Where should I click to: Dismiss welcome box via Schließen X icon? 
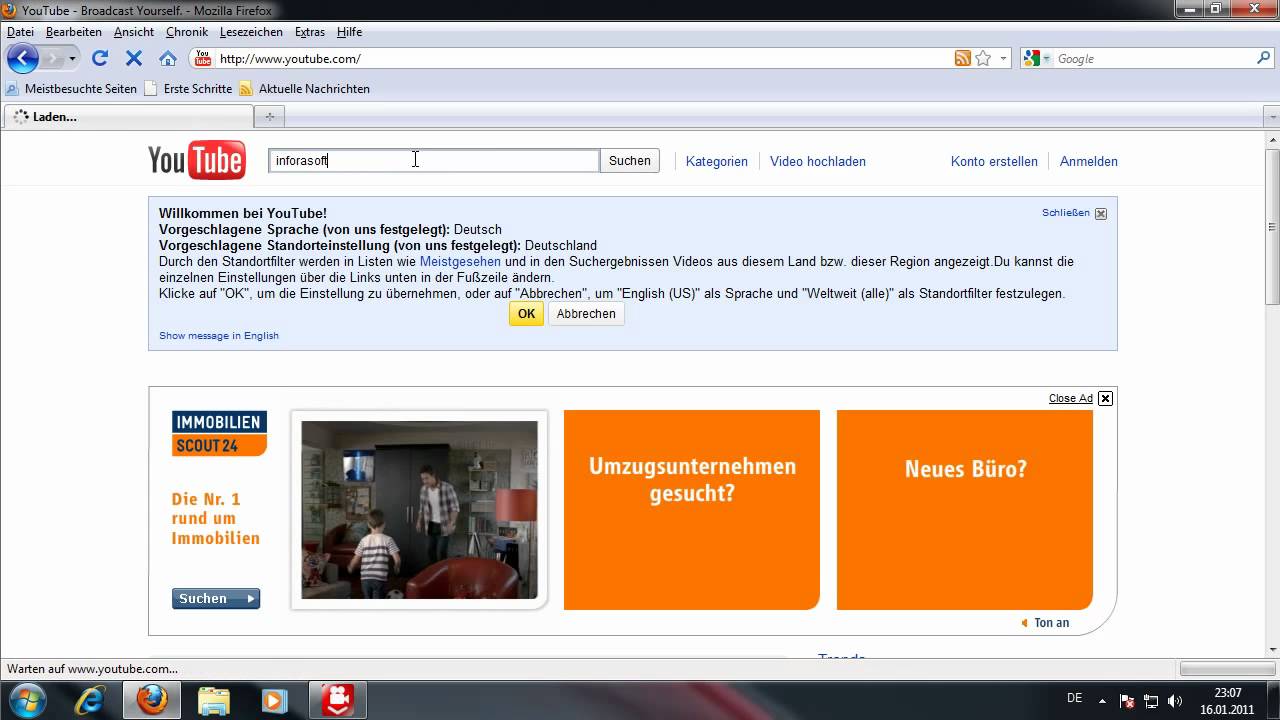click(x=1101, y=213)
